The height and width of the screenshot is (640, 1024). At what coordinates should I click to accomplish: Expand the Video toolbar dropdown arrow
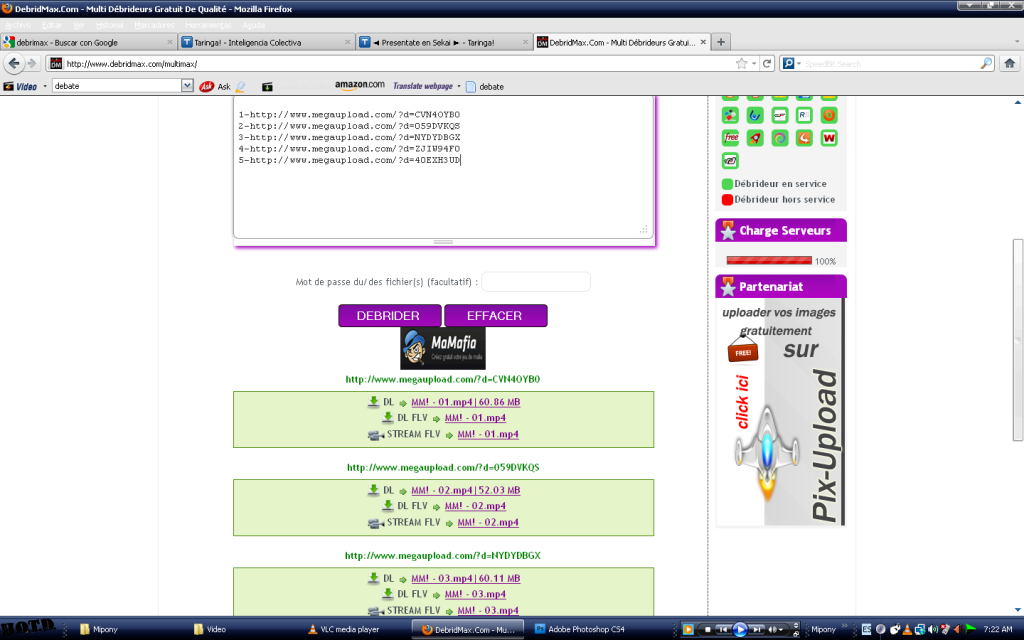(x=45, y=86)
